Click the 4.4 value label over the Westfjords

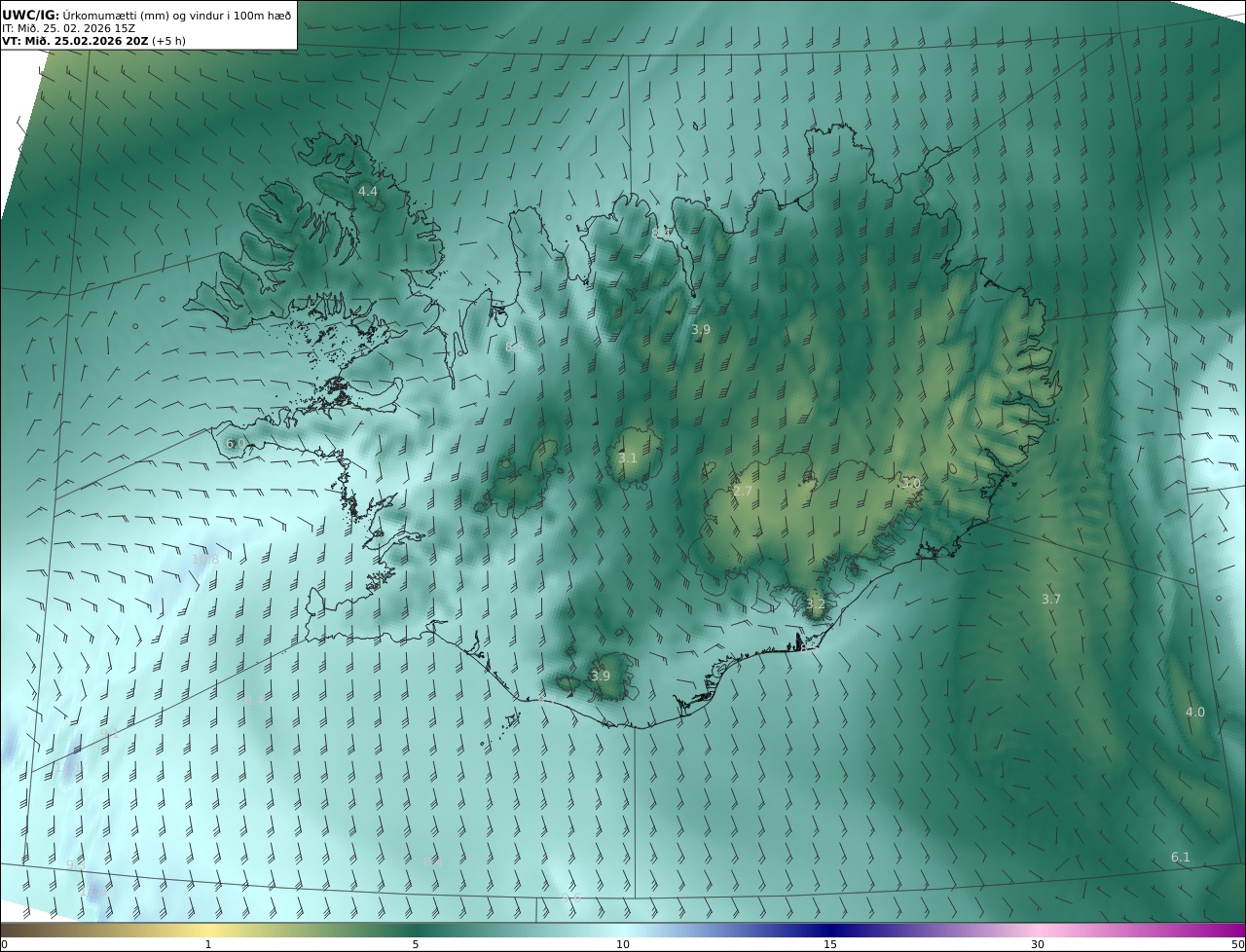368,192
